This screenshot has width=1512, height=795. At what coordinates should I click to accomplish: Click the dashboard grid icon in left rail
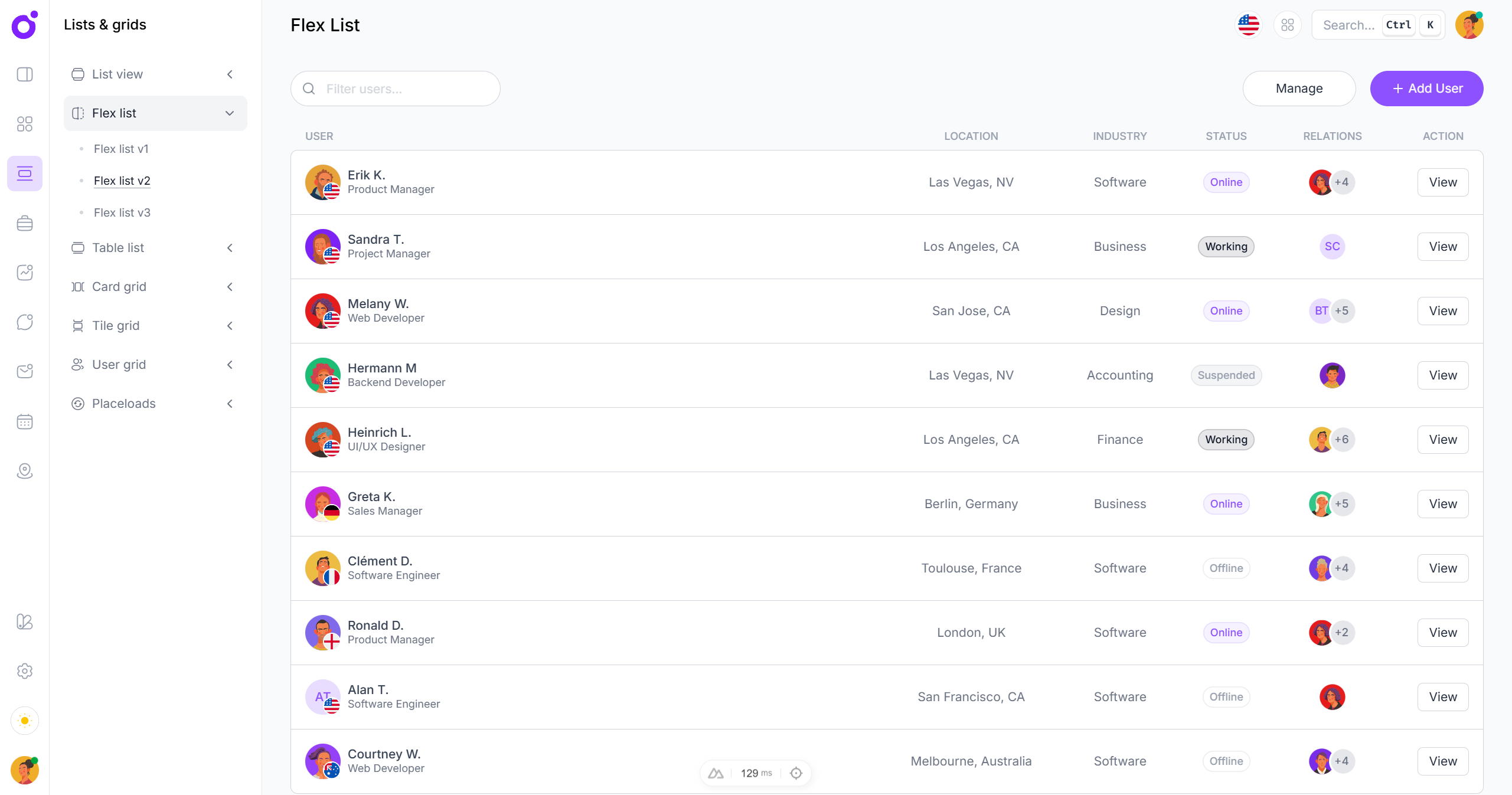pyautogui.click(x=25, y=124)
